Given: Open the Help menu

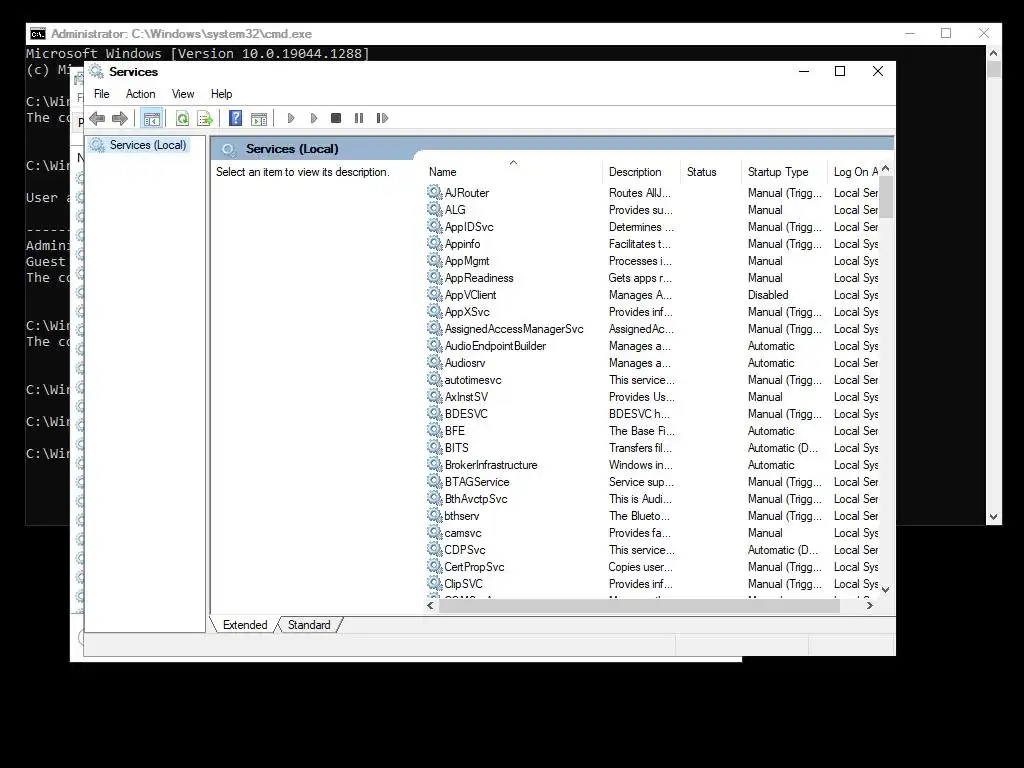Looking at the screenshot, I should [221, 94].
